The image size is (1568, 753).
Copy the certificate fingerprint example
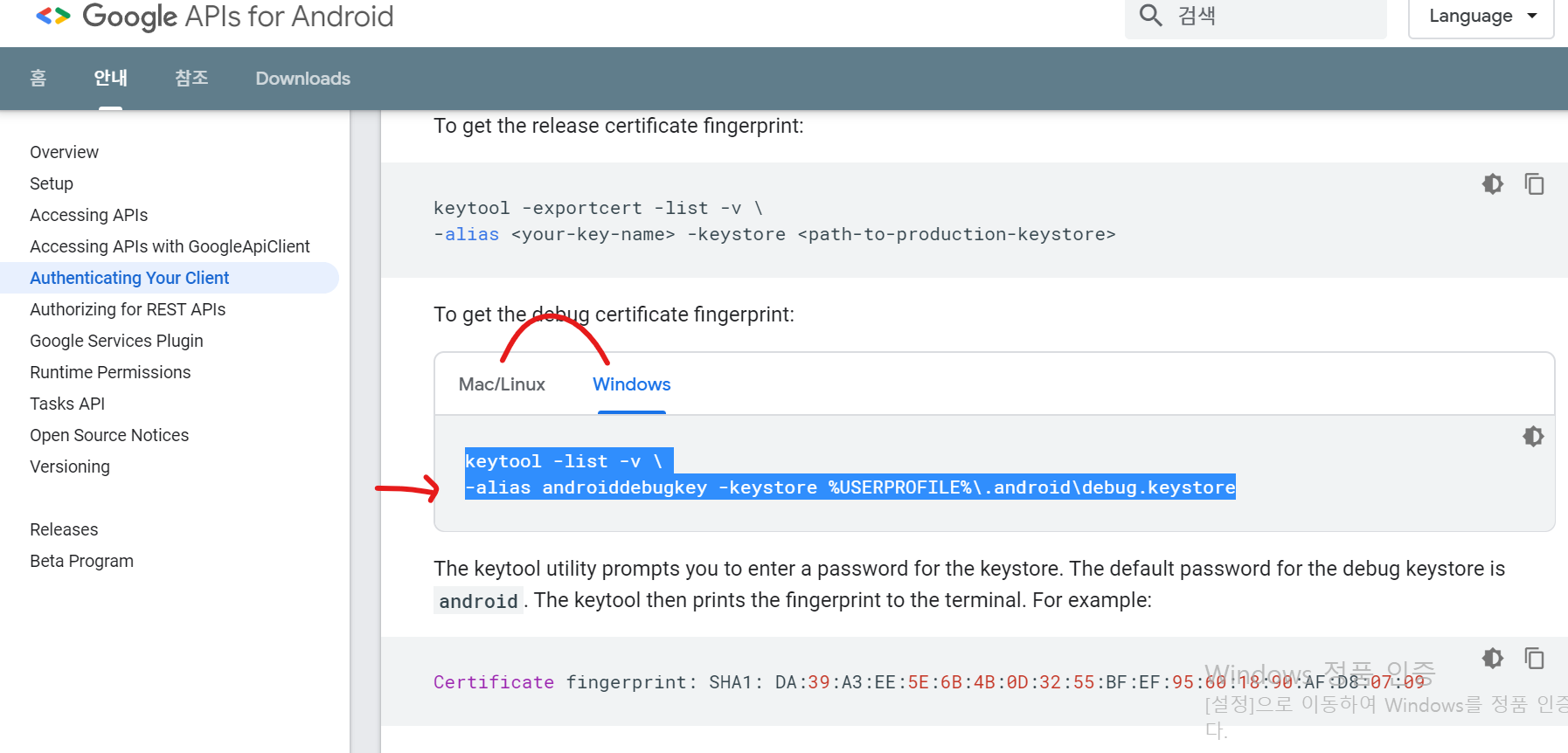pos(1534,658)
